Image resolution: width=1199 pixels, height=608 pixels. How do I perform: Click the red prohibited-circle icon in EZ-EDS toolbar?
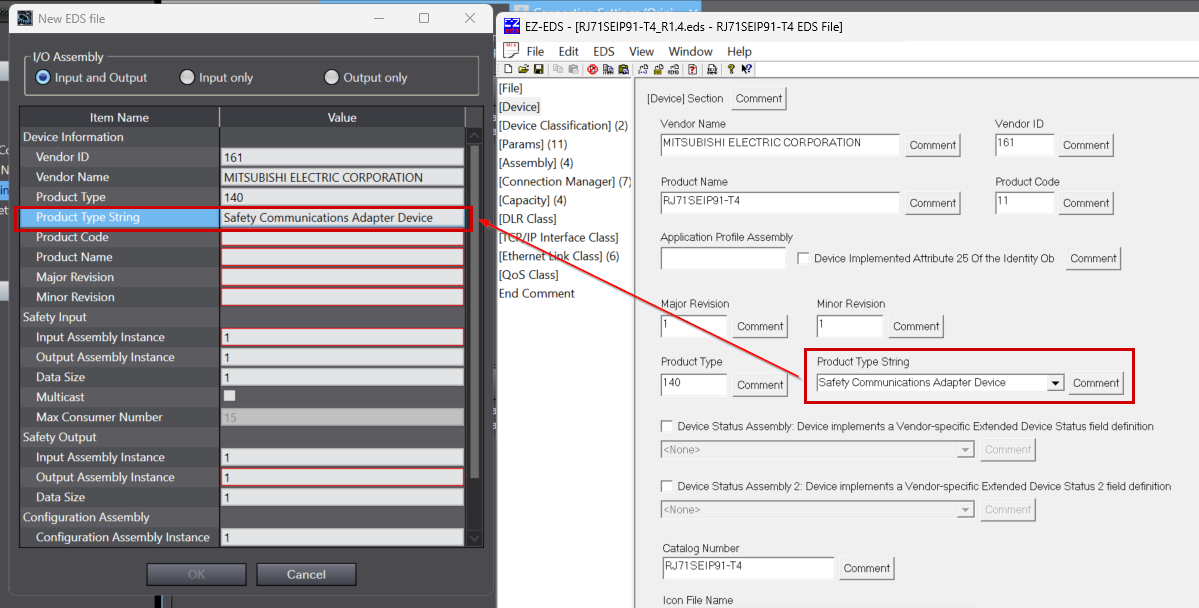pyautogui.click(x=593, y=70)
